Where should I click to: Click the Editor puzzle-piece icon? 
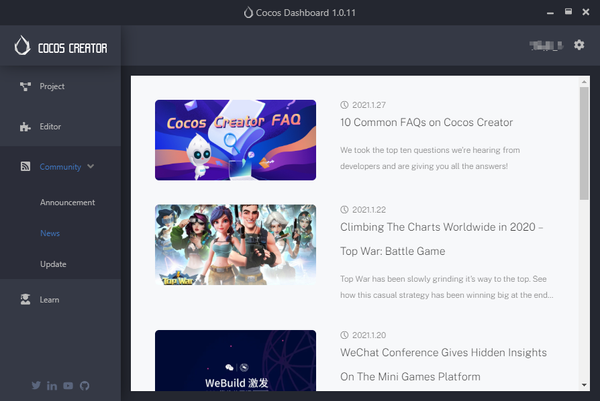(25, 127)
